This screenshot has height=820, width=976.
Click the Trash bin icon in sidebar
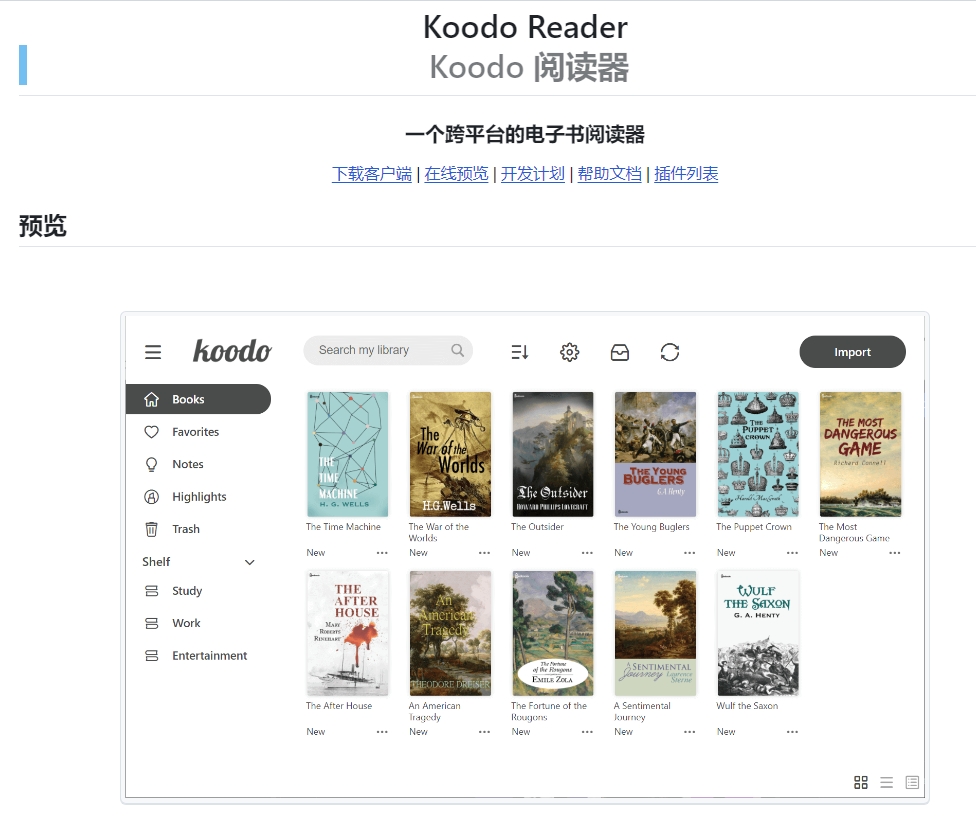[x=151, y=529]
